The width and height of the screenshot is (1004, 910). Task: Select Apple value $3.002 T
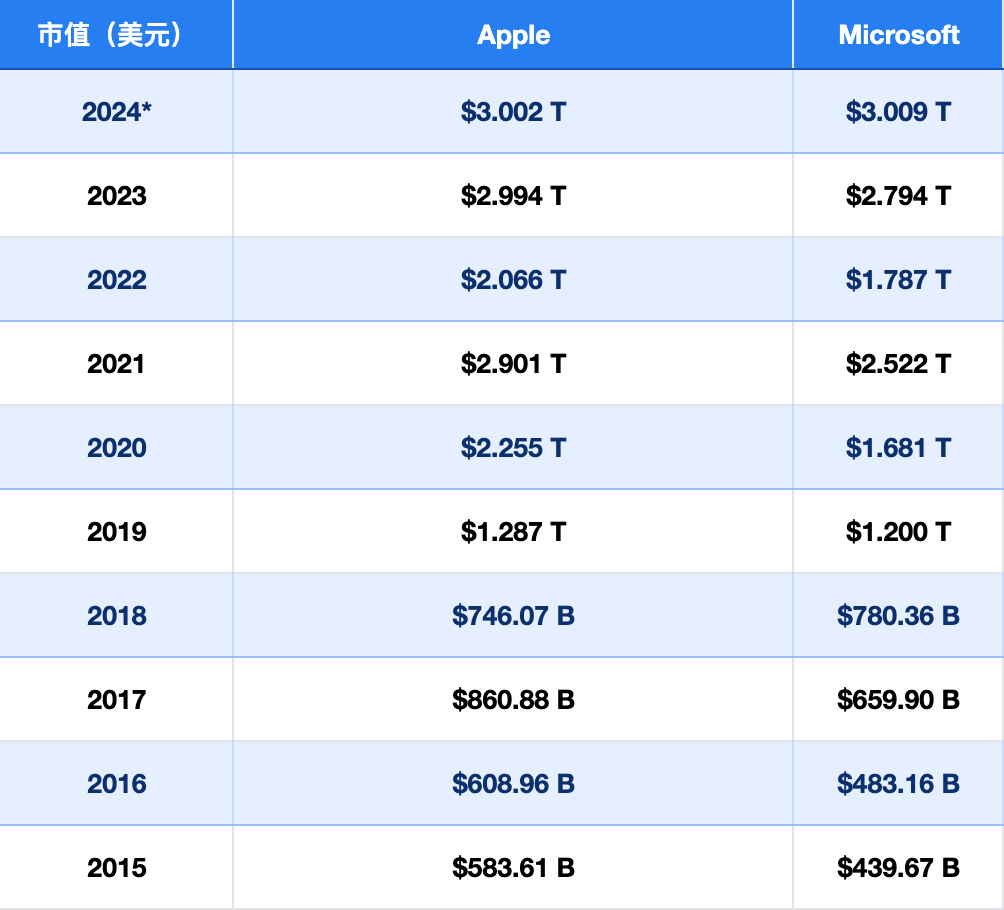tap(513, 111)
